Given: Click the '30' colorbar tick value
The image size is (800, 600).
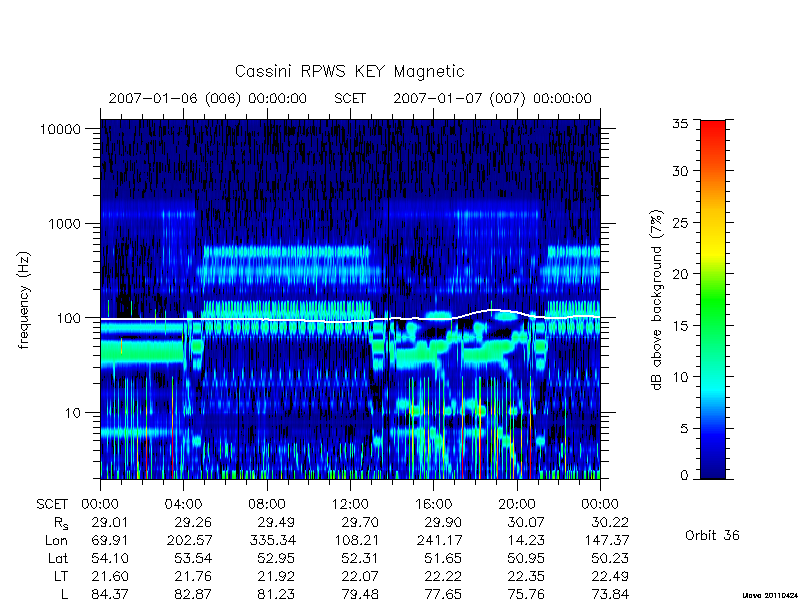Looking at the screenshot, I should [680, 171].
